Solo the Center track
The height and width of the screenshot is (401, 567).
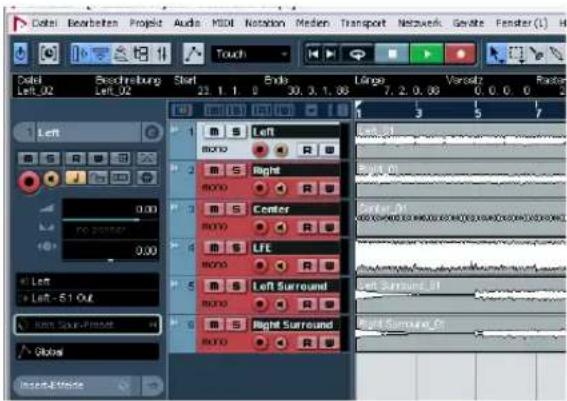pyautogui.click(x=236, y=209)
